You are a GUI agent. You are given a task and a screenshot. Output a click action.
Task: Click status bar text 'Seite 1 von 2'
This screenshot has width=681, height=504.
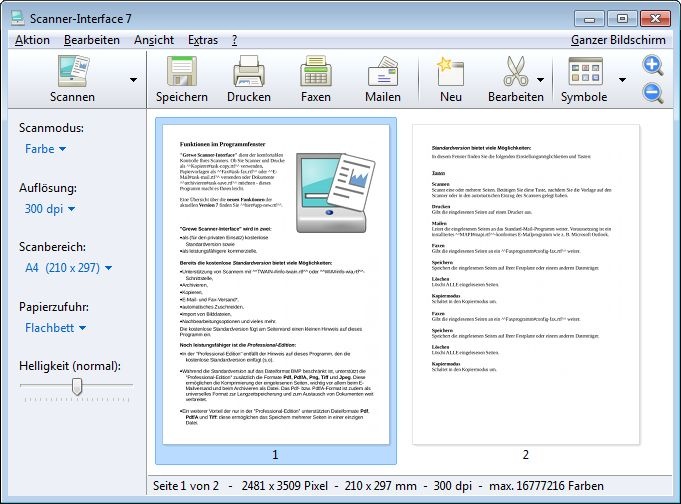(186, 486)
